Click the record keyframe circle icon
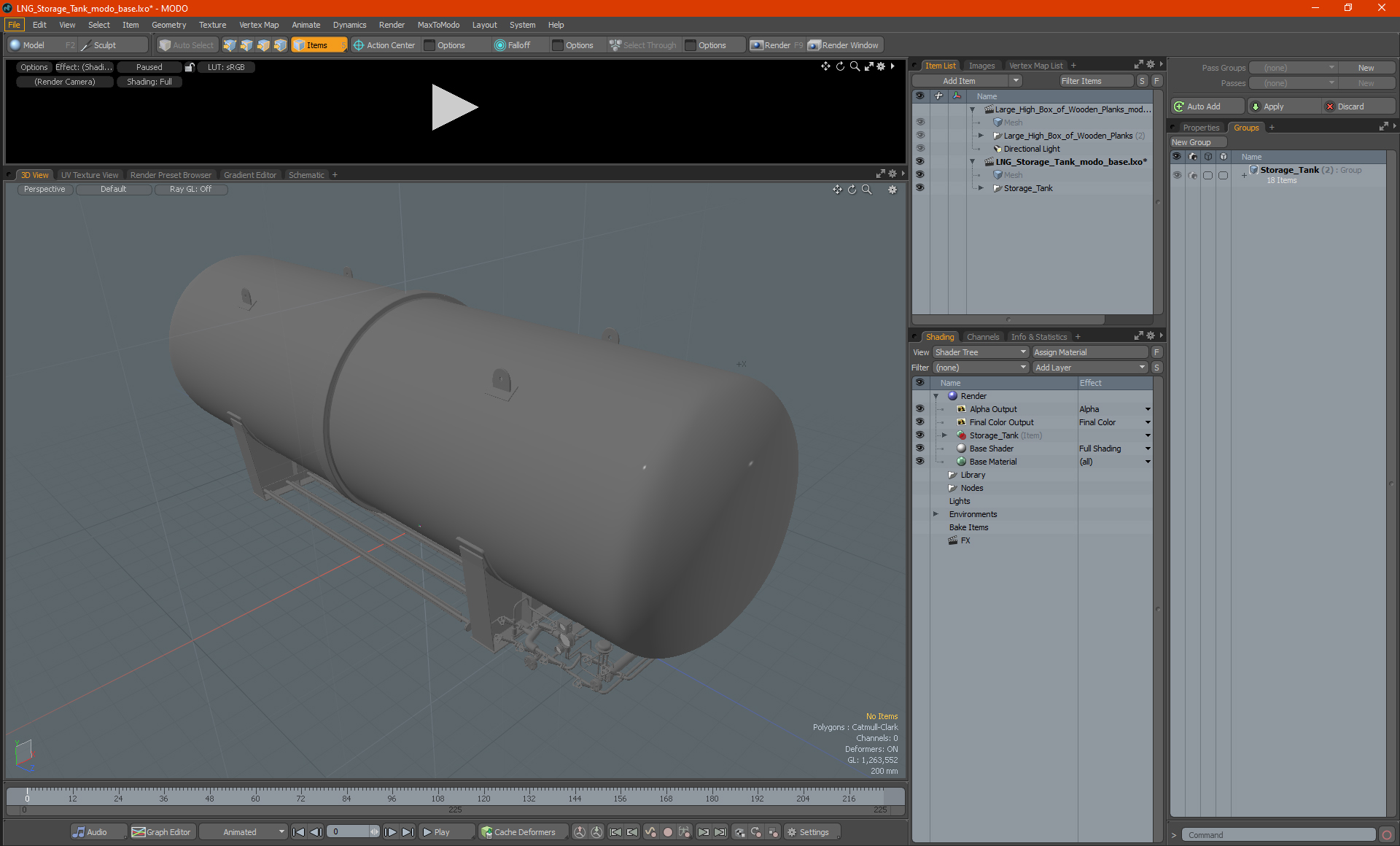 667,832
